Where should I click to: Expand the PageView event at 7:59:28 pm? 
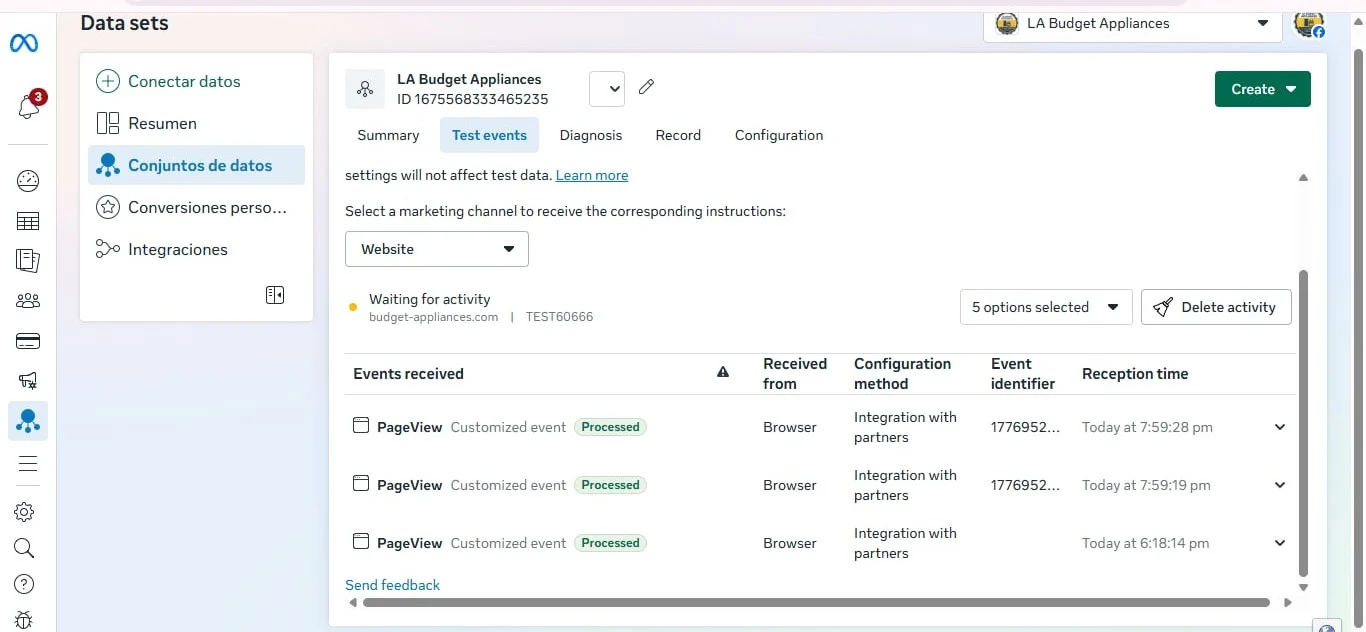coord(1280,427)
